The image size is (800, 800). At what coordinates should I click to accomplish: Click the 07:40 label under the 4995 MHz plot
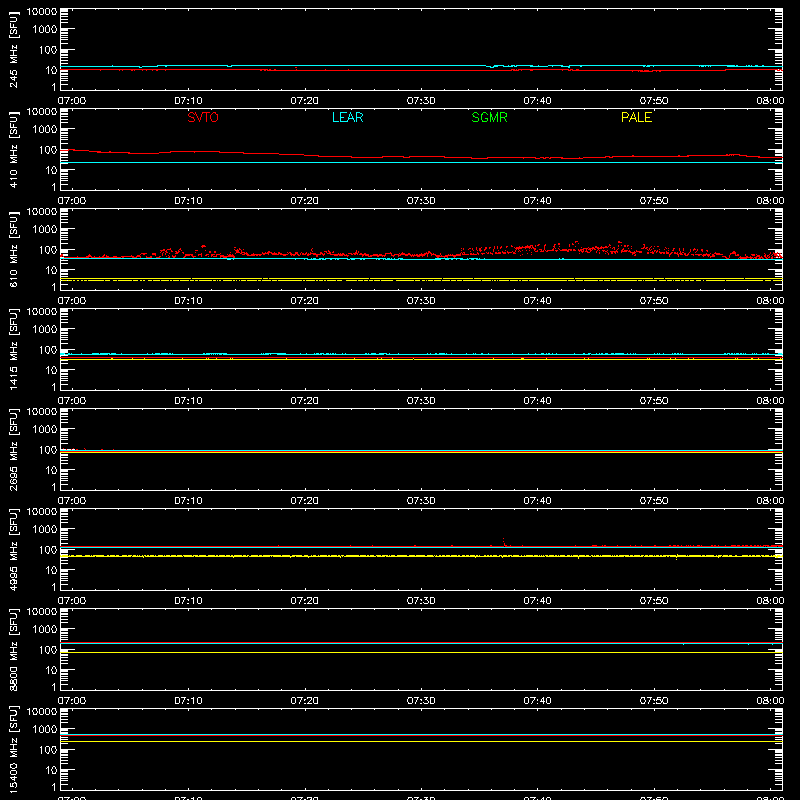tap(537, 601)
